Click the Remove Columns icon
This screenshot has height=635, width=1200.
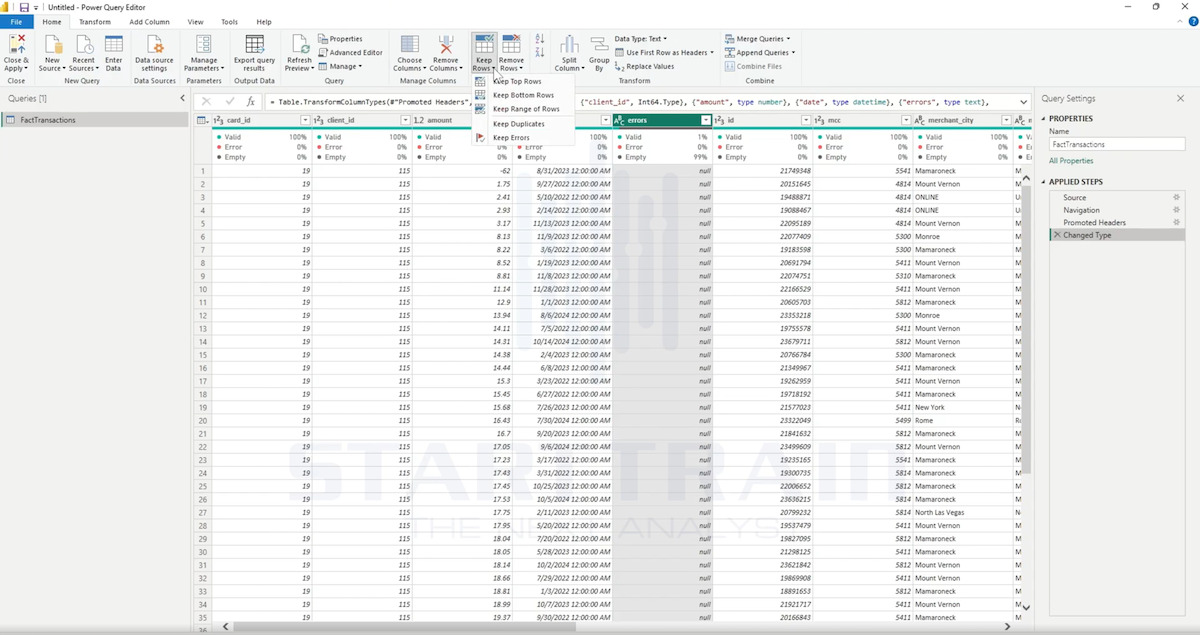pyautogui.click(x=445, y=44)
